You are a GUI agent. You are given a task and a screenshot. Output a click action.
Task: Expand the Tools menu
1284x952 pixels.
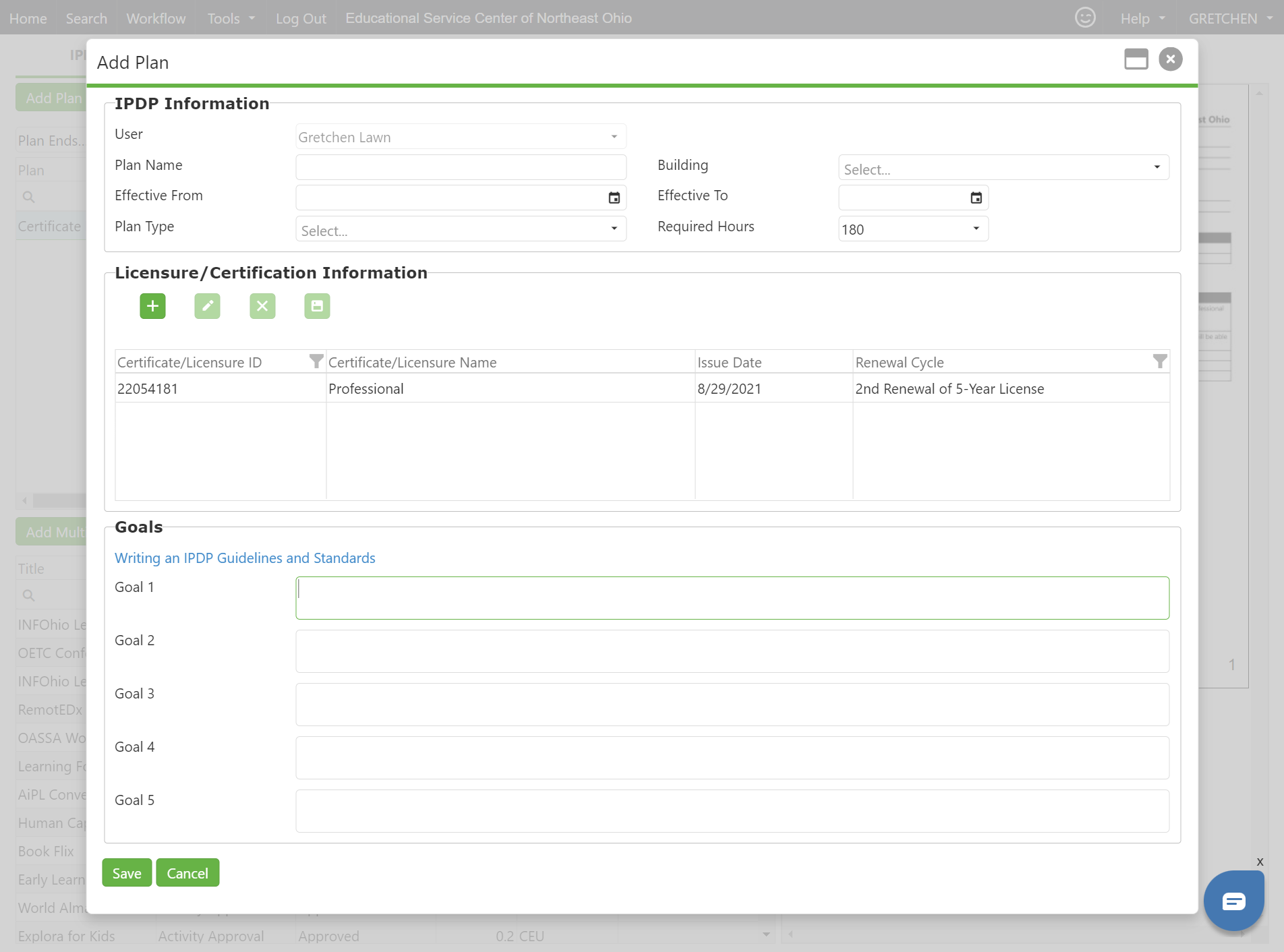[x=231, y=18]
